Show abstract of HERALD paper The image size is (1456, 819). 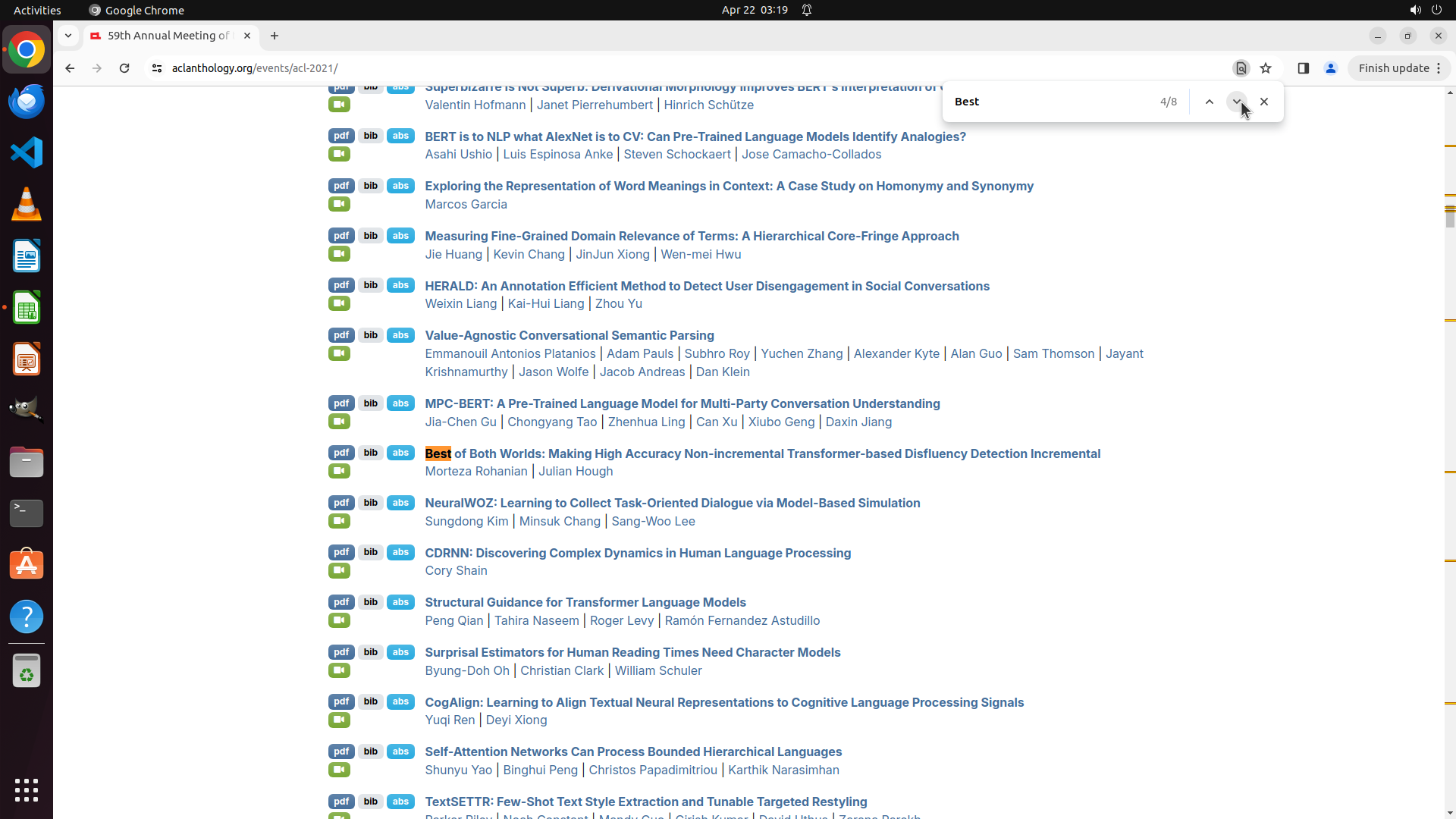coord(400,285)
